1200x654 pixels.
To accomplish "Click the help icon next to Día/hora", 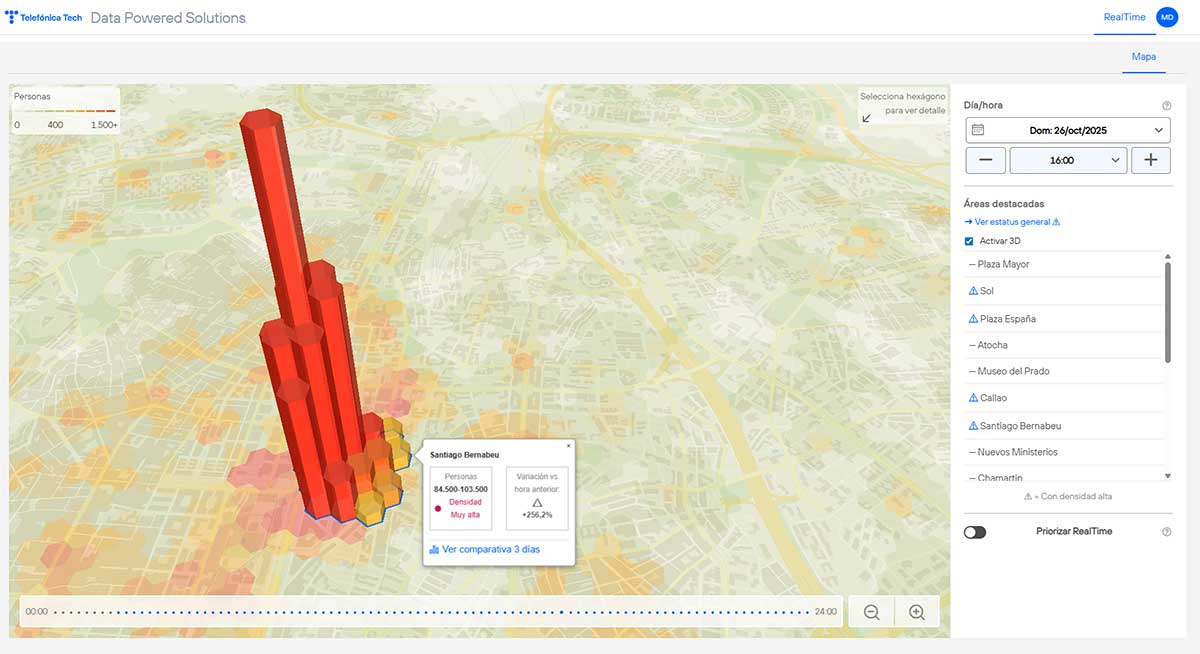I will (x=1166, y=105).
